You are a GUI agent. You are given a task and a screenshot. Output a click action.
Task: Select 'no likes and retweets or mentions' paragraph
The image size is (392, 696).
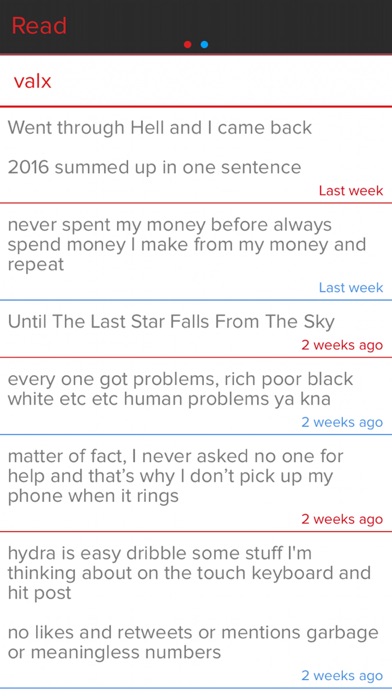tap(193, 642)
